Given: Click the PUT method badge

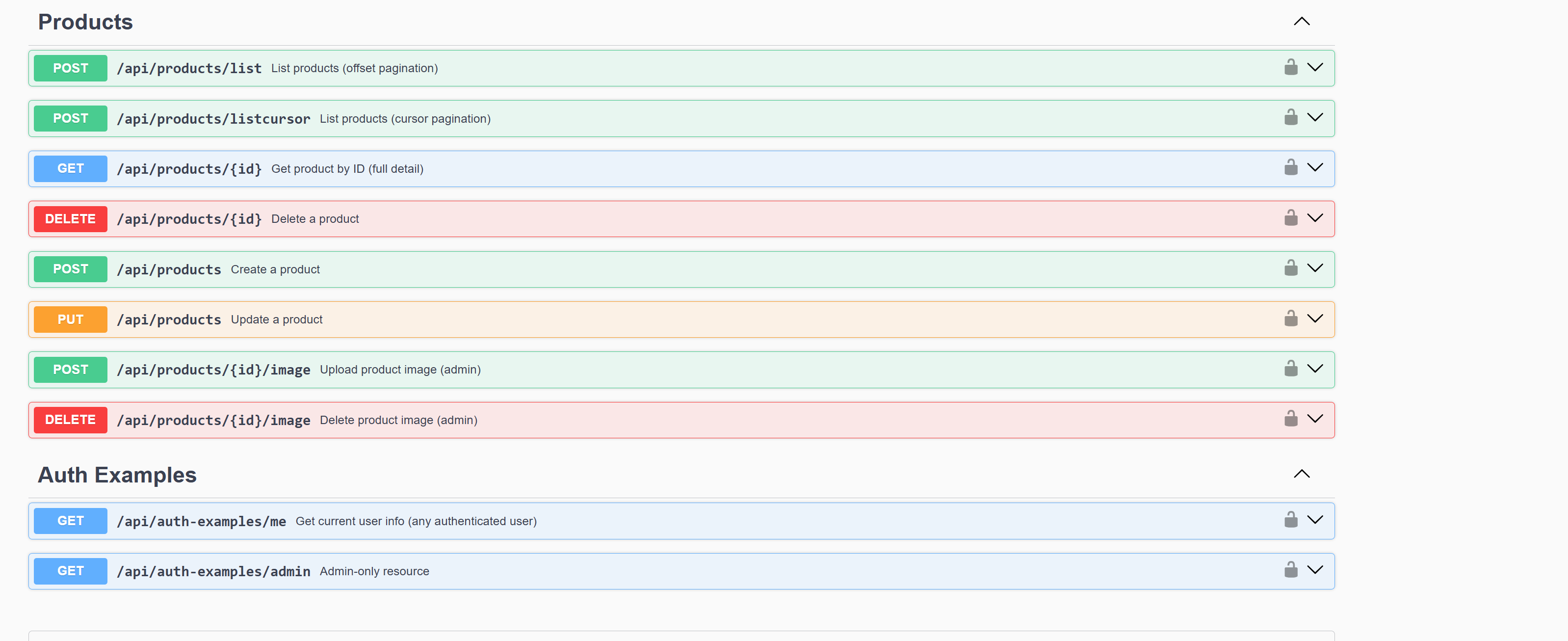Looking at the screenshot, I should point(71,320).
